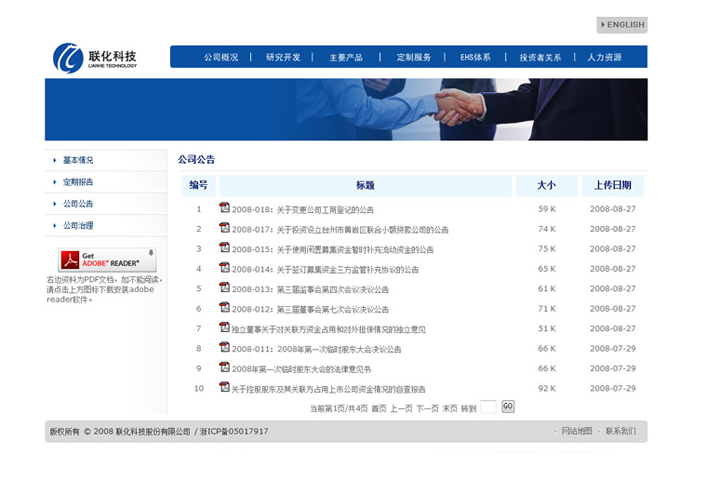Click PDF icon for 2008-013 监事会 resolution
This screenshot has width=720, height=480.
coord(225,288)
